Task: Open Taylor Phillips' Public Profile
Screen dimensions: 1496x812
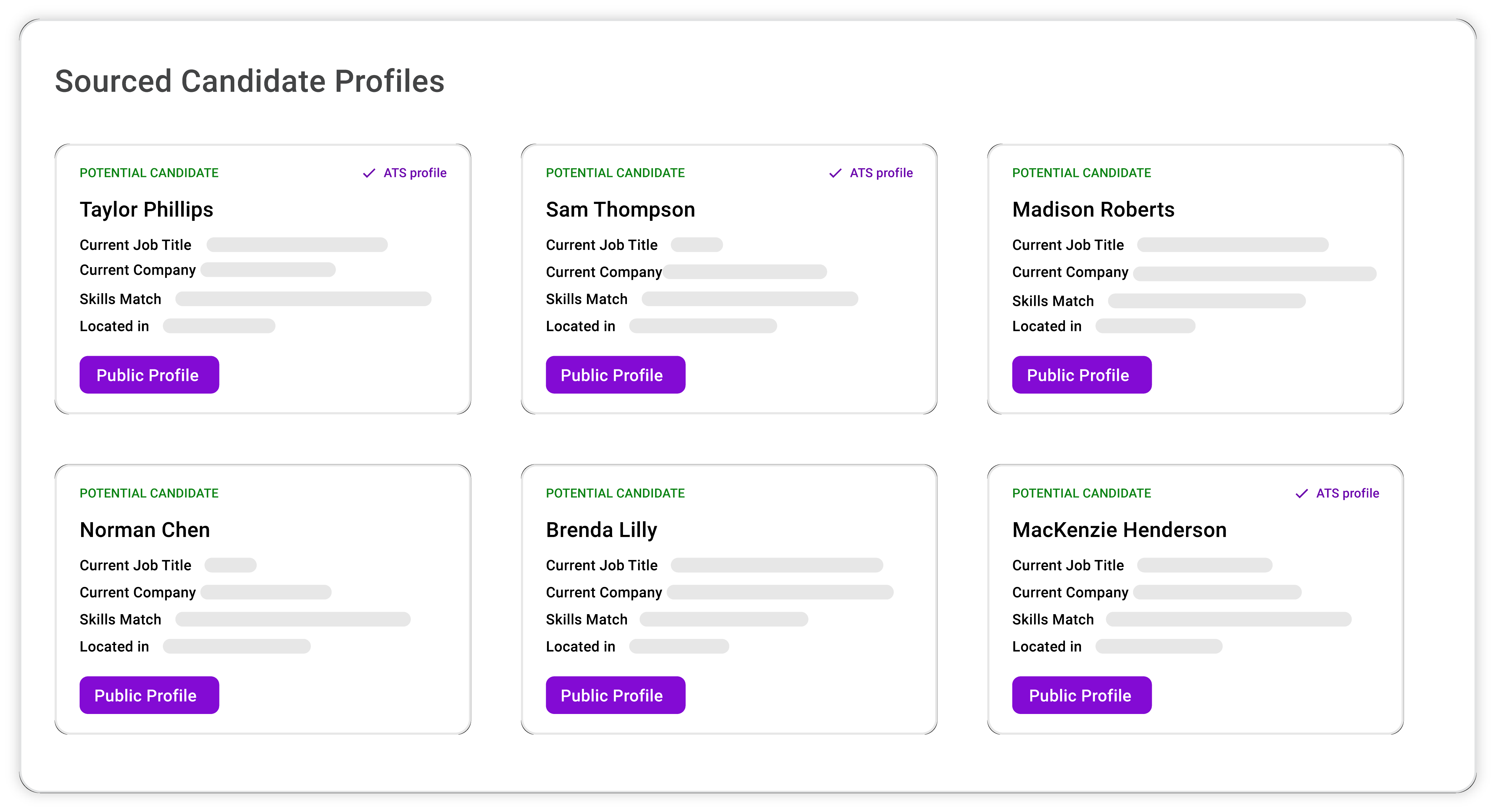Action: coord(149,375)
